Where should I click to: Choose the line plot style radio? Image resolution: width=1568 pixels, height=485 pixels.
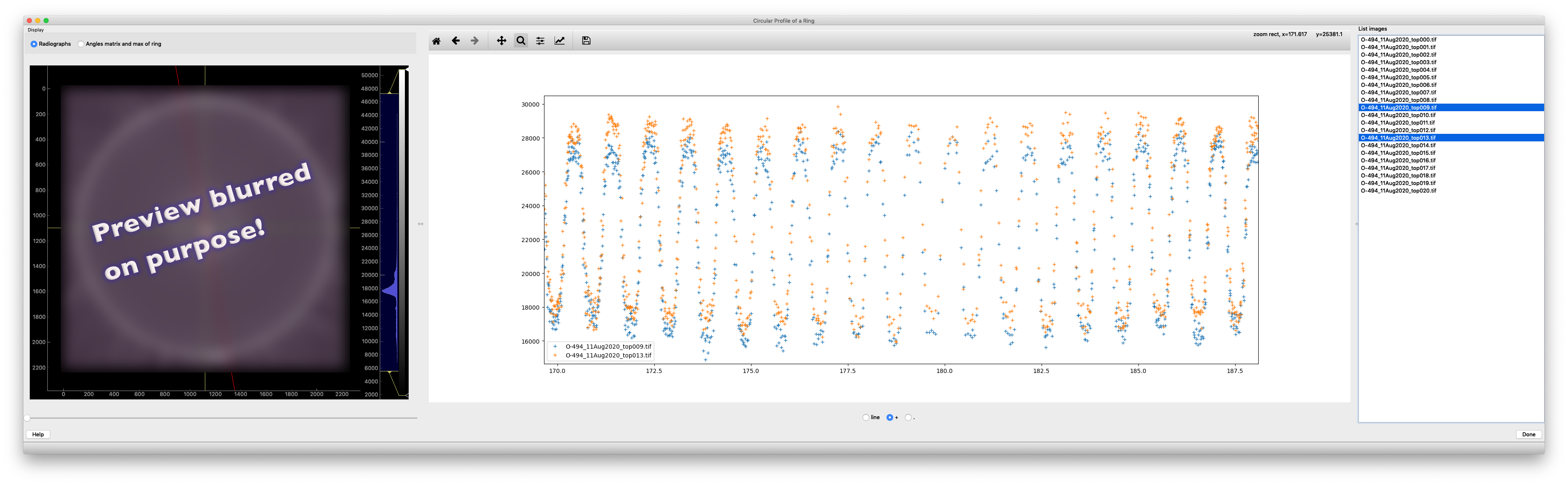pos(866,417)
